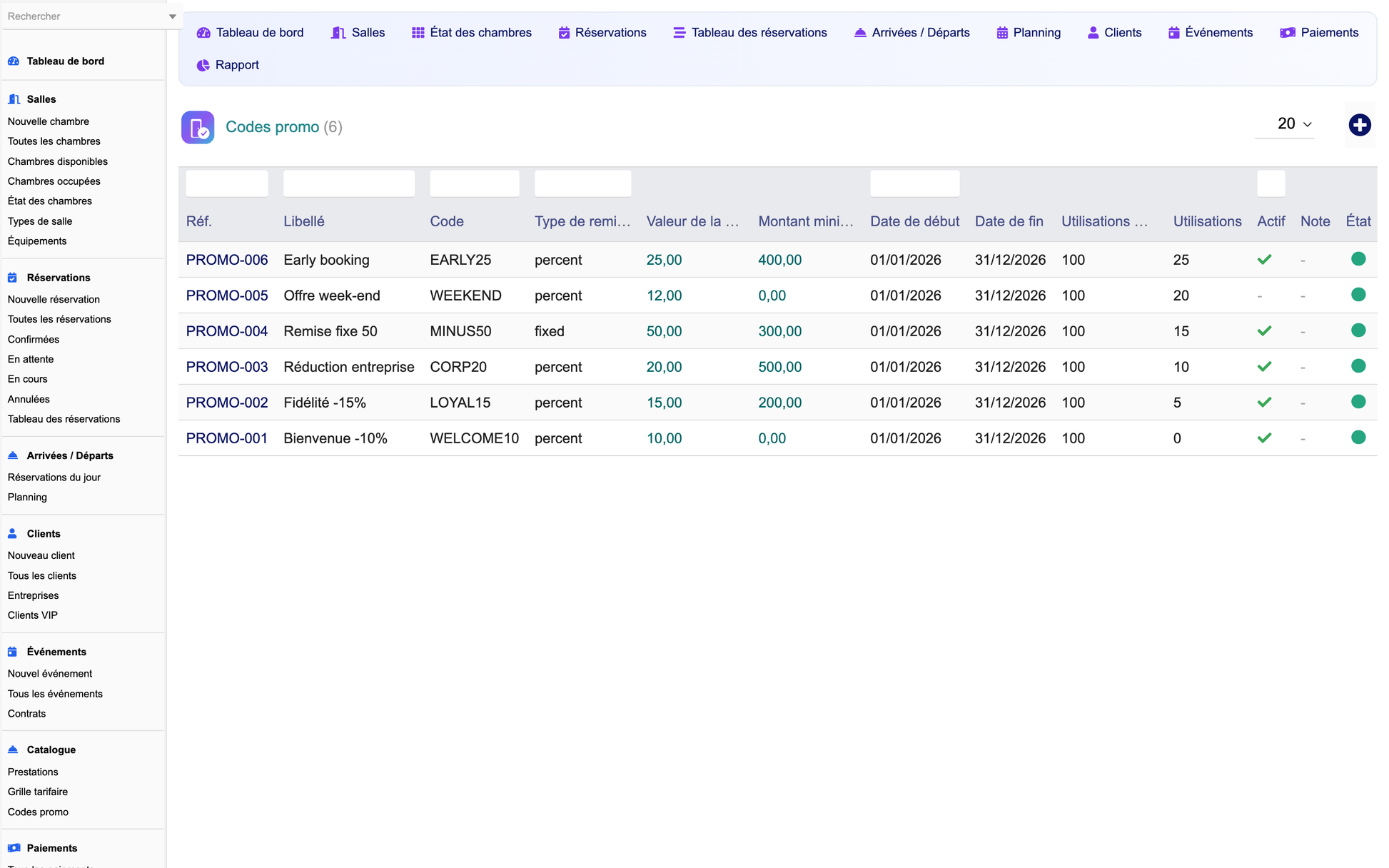Click the Codes promo title icon
The image size is (1389, 868).
[198, 127]
